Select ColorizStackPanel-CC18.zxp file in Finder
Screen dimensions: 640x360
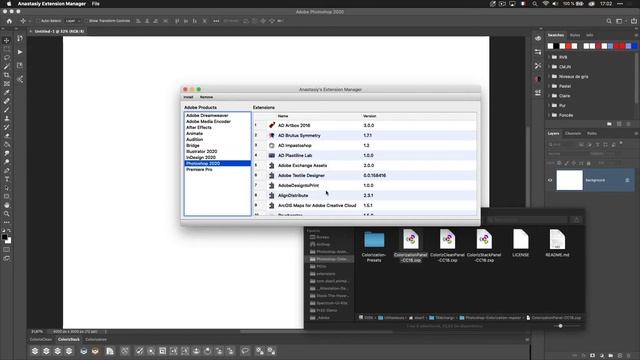click(x=484, y=245)
